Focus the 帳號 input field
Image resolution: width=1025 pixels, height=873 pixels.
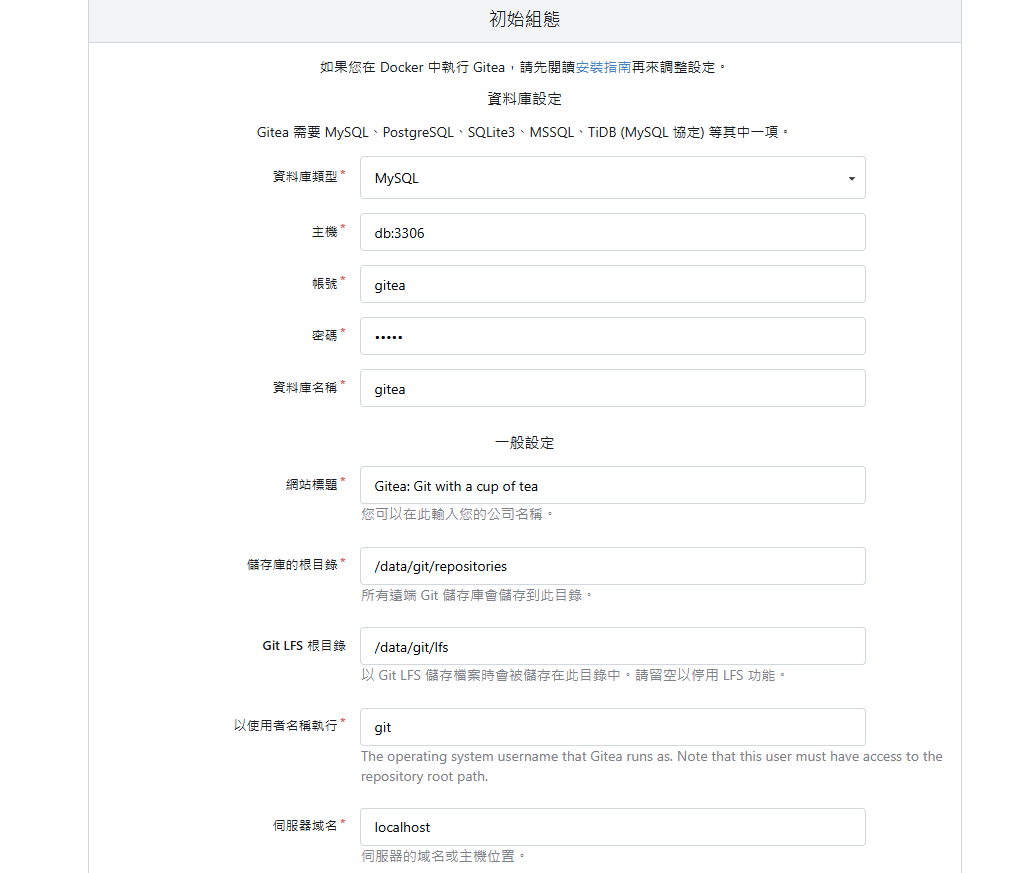coord(612,284)
